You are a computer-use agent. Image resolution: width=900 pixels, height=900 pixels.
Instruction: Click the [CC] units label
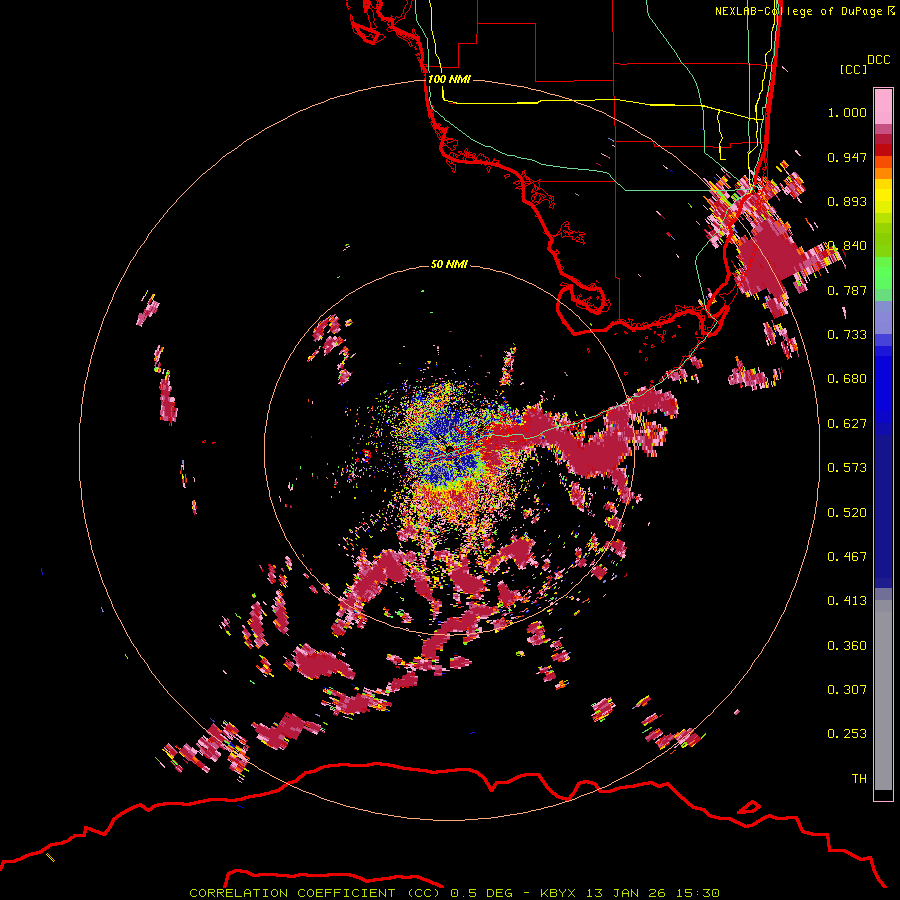click(853, 69)
